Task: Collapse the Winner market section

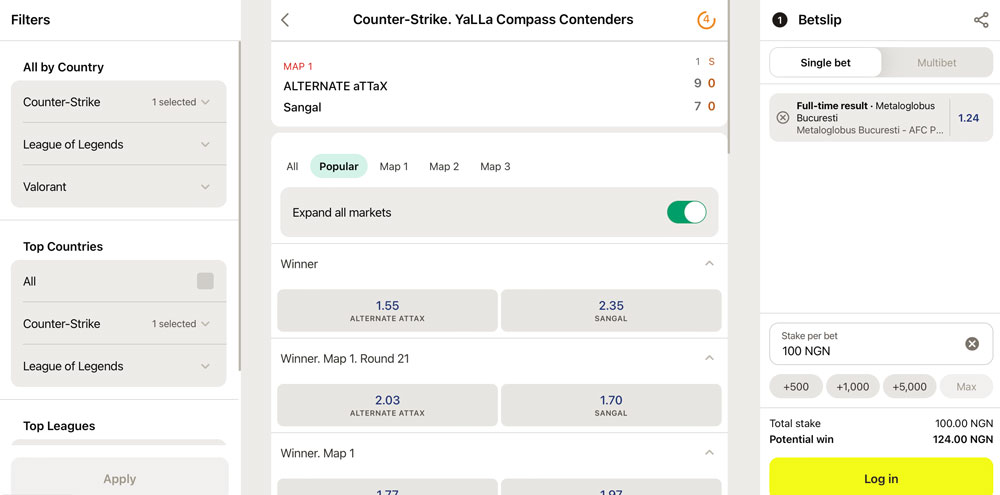Action: coord(709,263)
